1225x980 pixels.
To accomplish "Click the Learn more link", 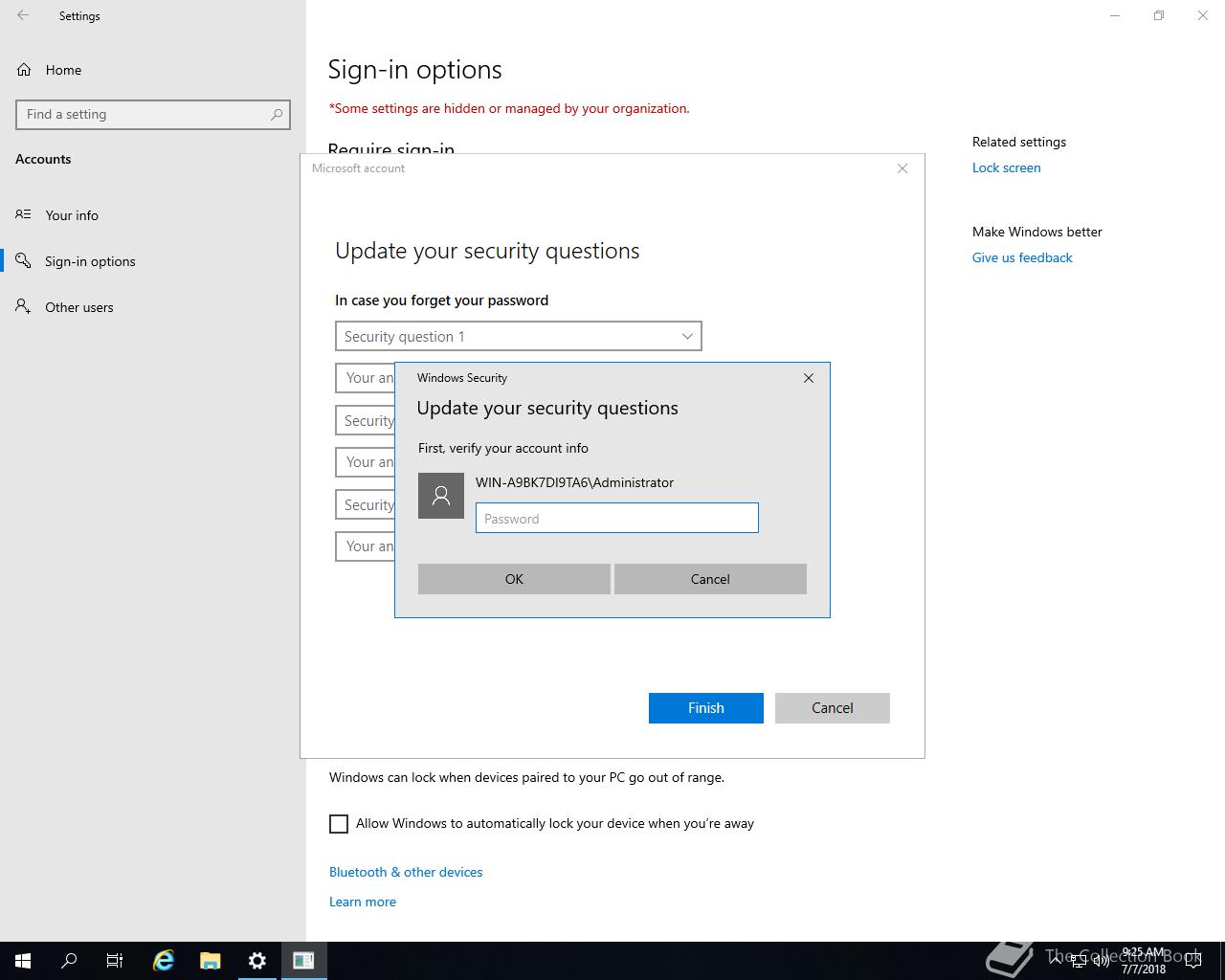I will pos(363,902).
